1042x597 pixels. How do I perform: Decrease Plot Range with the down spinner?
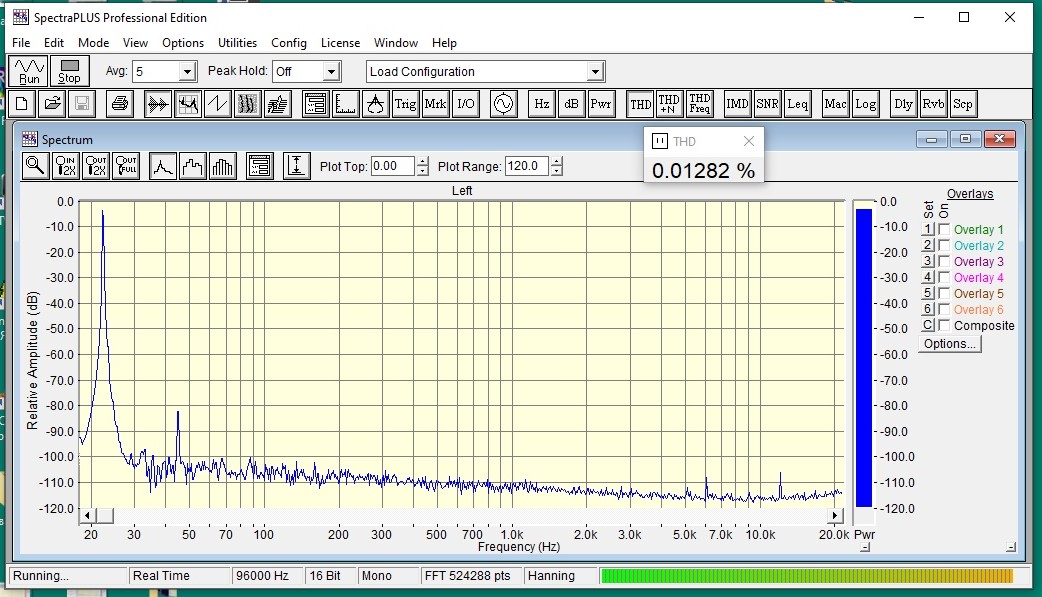(557, 171)
